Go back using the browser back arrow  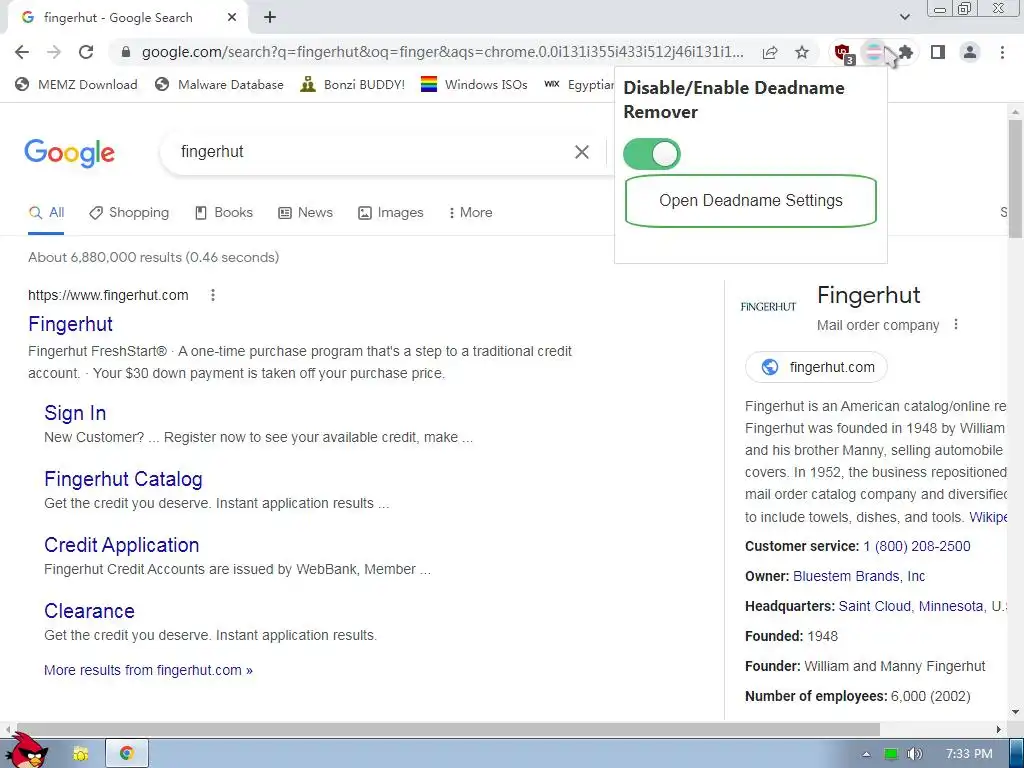pos(22,52)
